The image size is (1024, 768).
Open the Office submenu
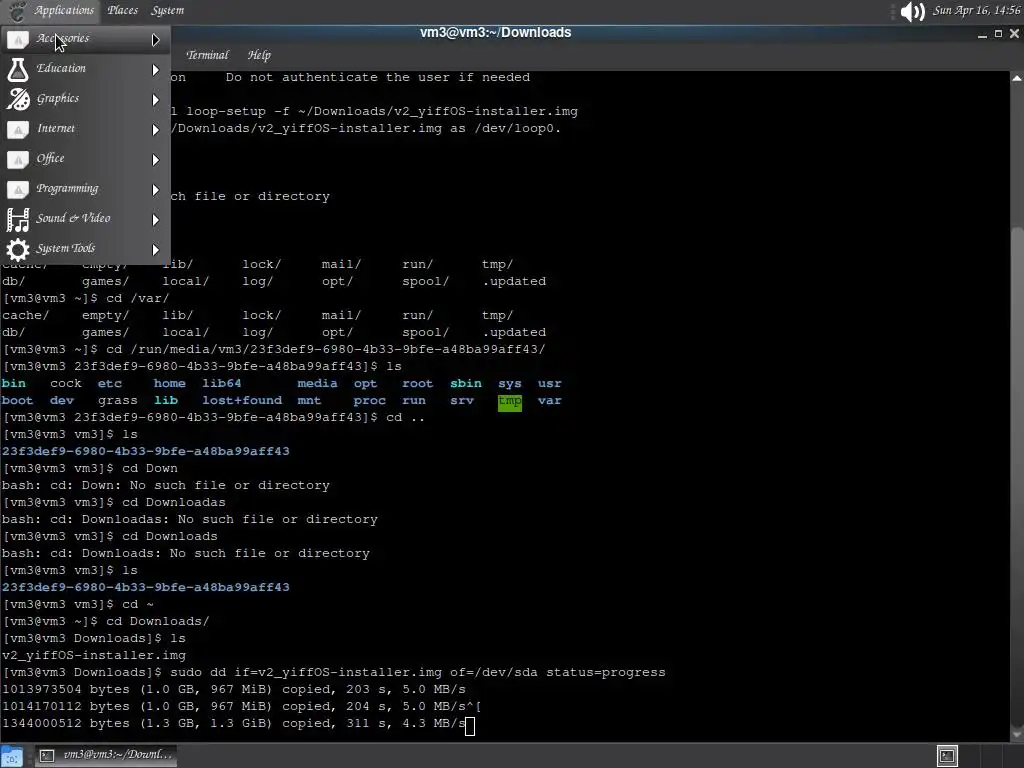coord(85,159)
